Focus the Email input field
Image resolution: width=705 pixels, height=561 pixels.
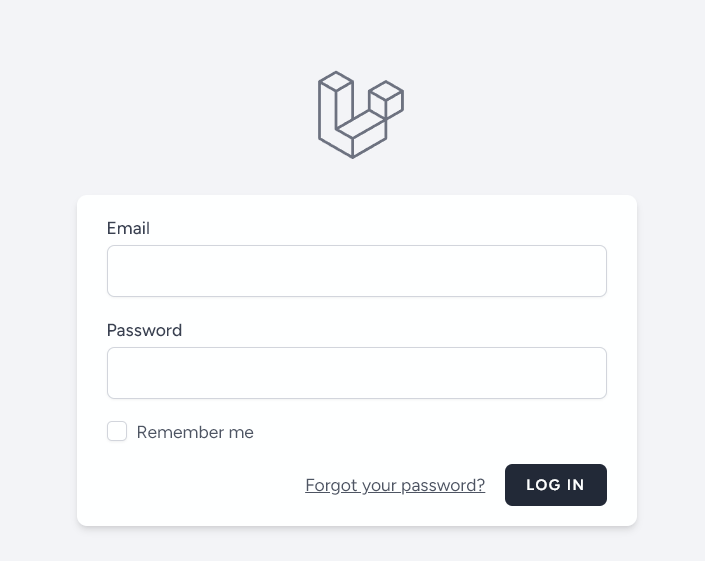click(x=357, y=271)
